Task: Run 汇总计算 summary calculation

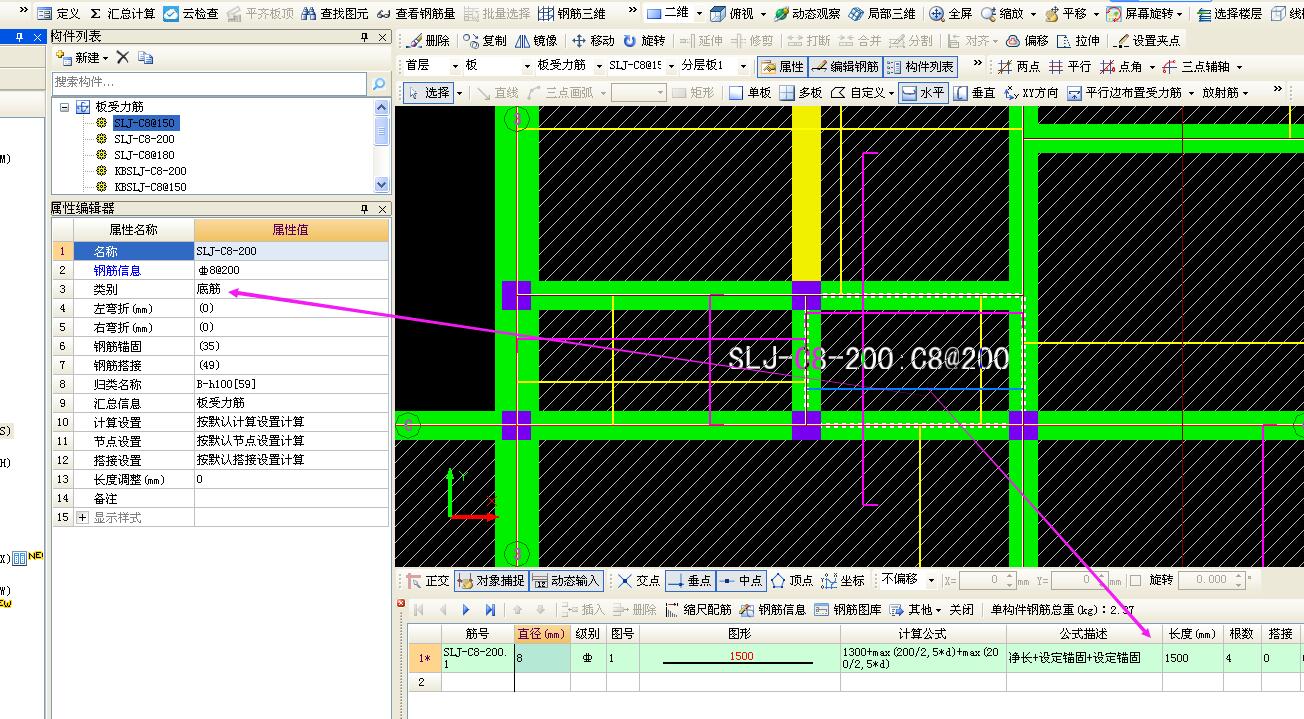Action: (122, 14)
